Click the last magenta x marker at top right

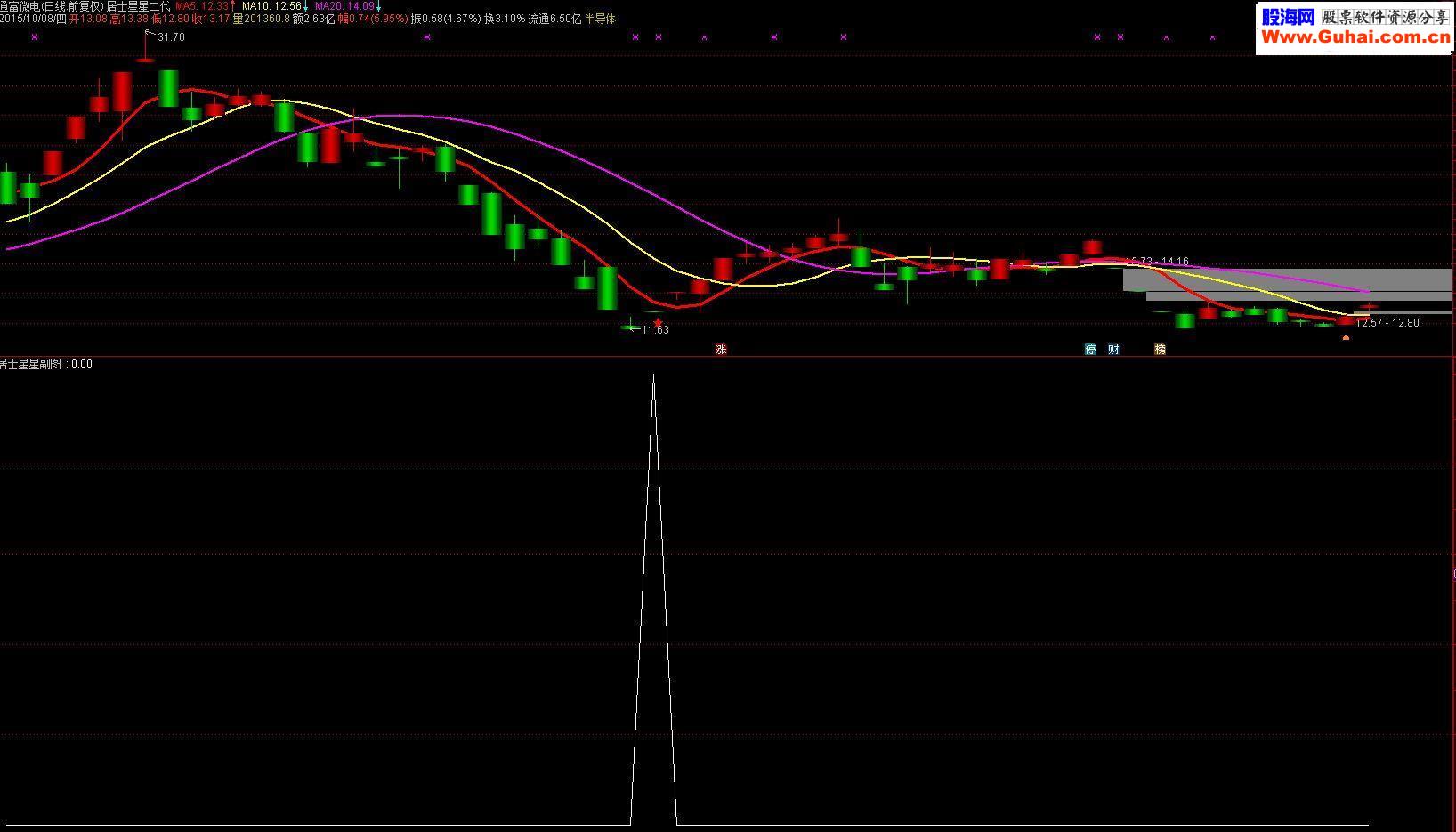(x=1212, y=37)
